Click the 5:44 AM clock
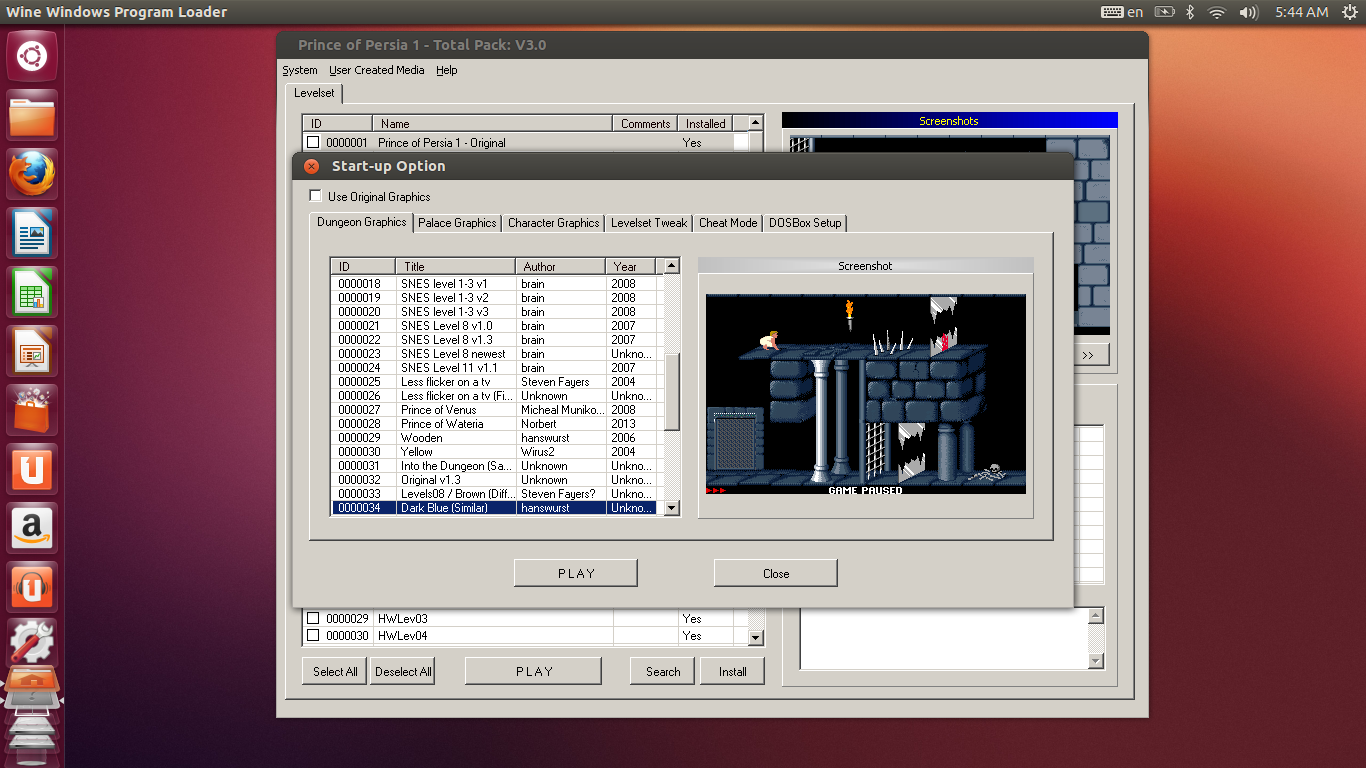 point(1302,12)
